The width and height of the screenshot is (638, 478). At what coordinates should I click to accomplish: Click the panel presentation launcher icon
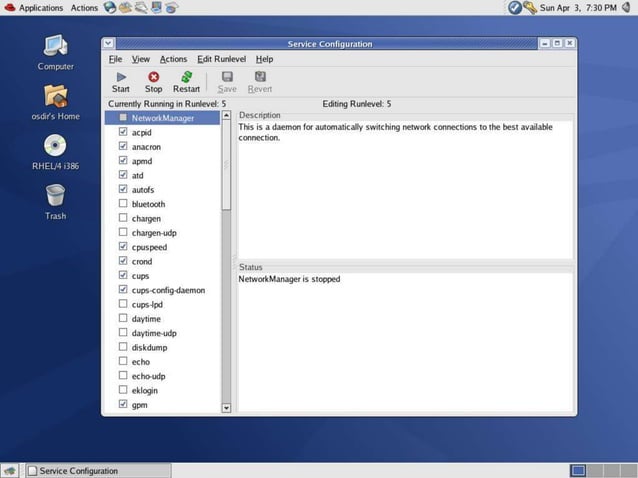[156, 7]
